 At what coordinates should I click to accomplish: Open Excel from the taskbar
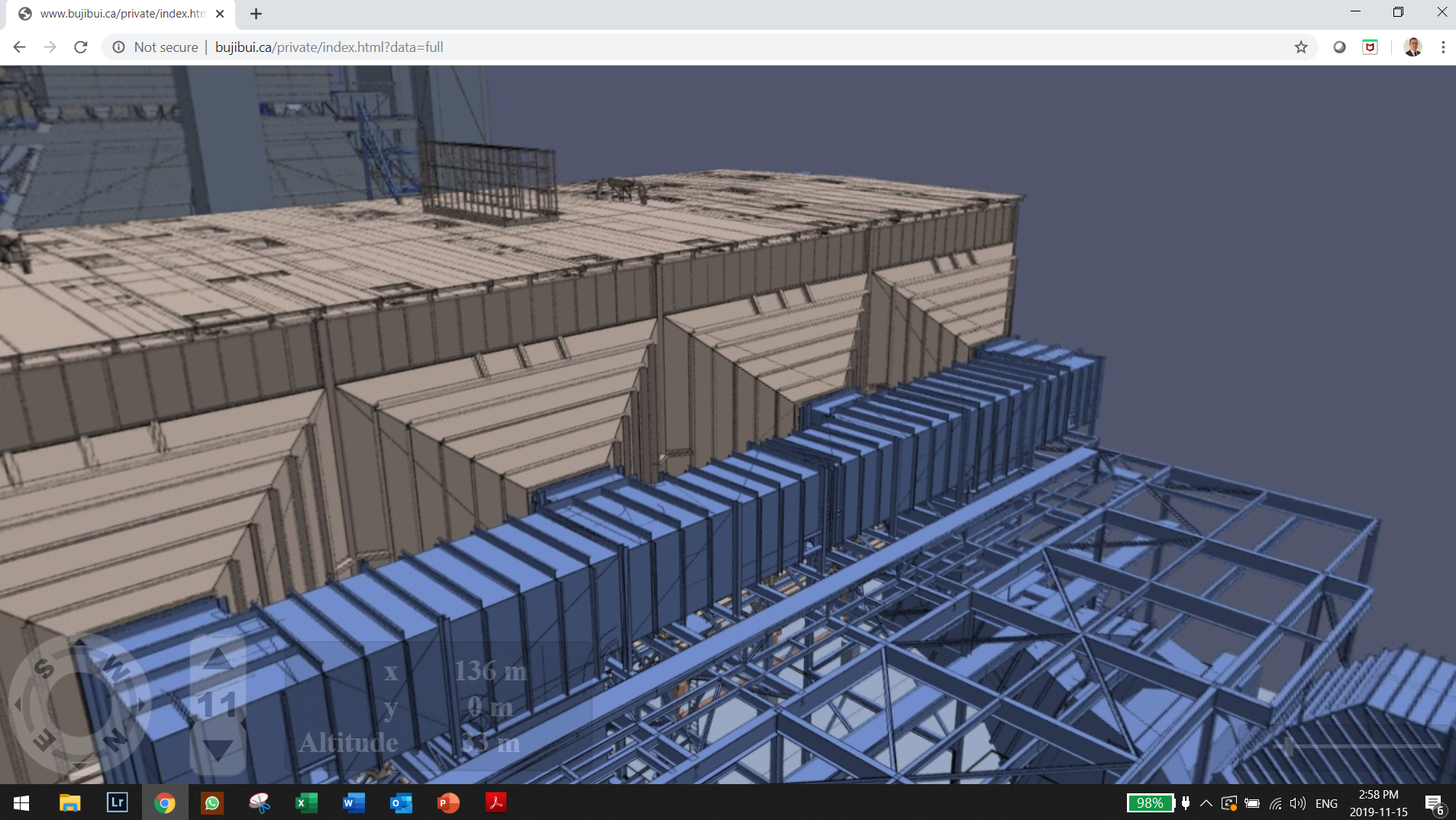(306, 802)
